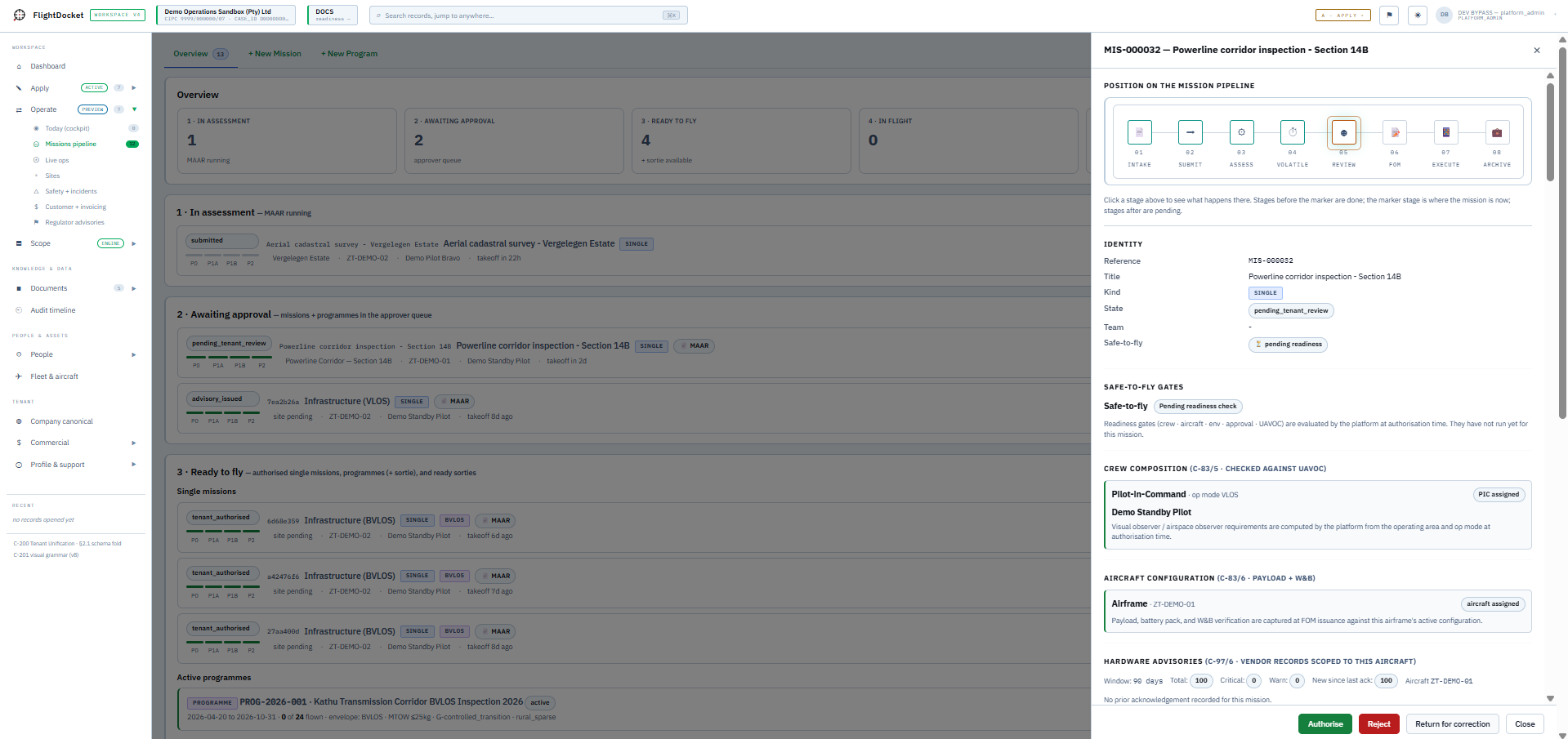Click the search records input field
This screenshot has height=739, width=1568.
point(529,16)
